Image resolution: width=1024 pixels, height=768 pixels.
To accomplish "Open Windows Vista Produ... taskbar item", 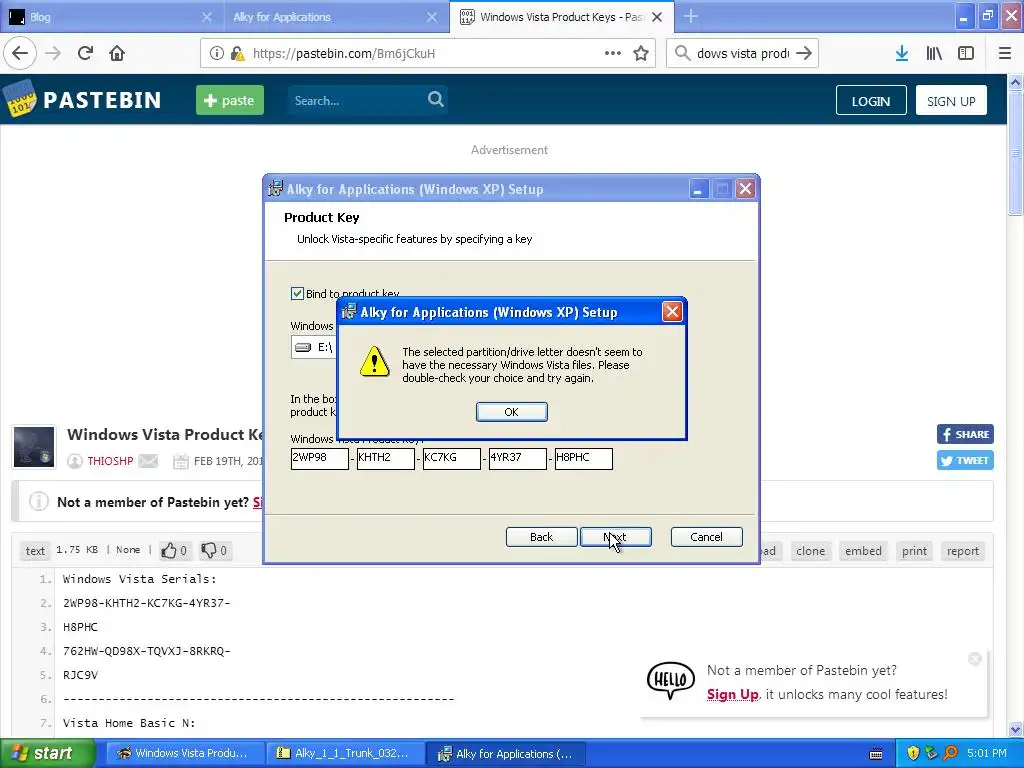I will 185,754.
